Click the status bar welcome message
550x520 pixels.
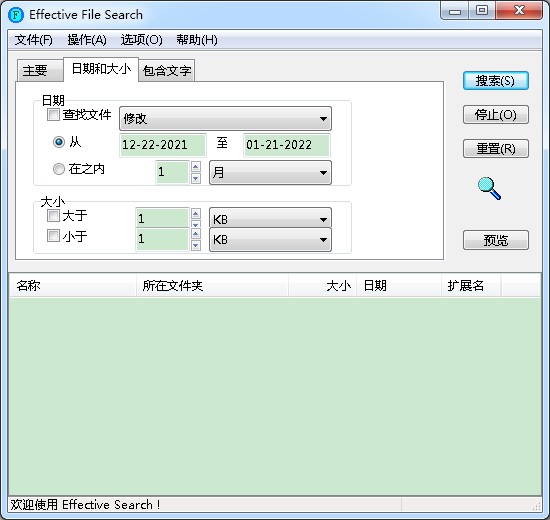85,505
